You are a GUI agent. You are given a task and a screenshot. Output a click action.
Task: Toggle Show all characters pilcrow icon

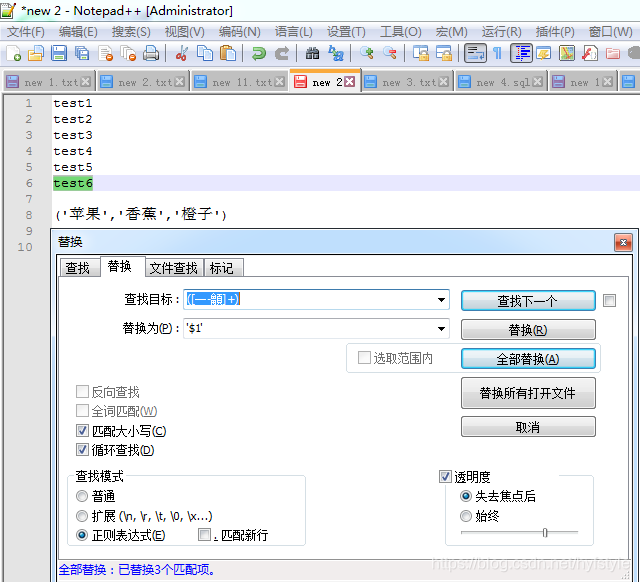point(497,53)
